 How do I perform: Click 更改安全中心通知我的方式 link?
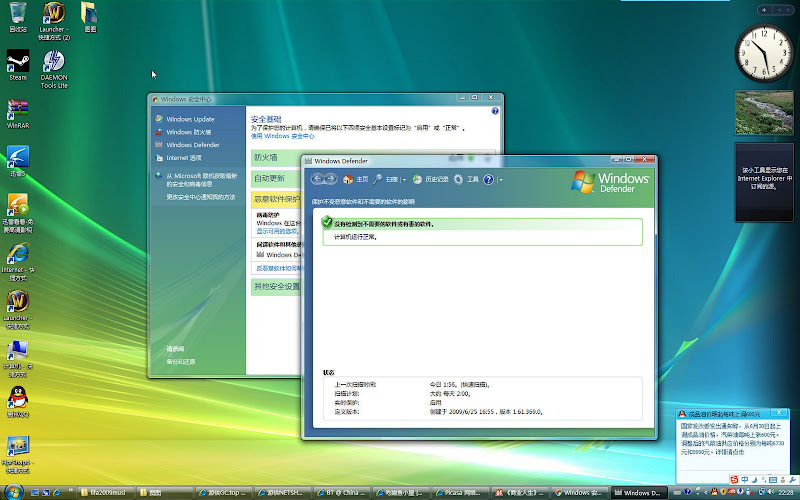201,196
